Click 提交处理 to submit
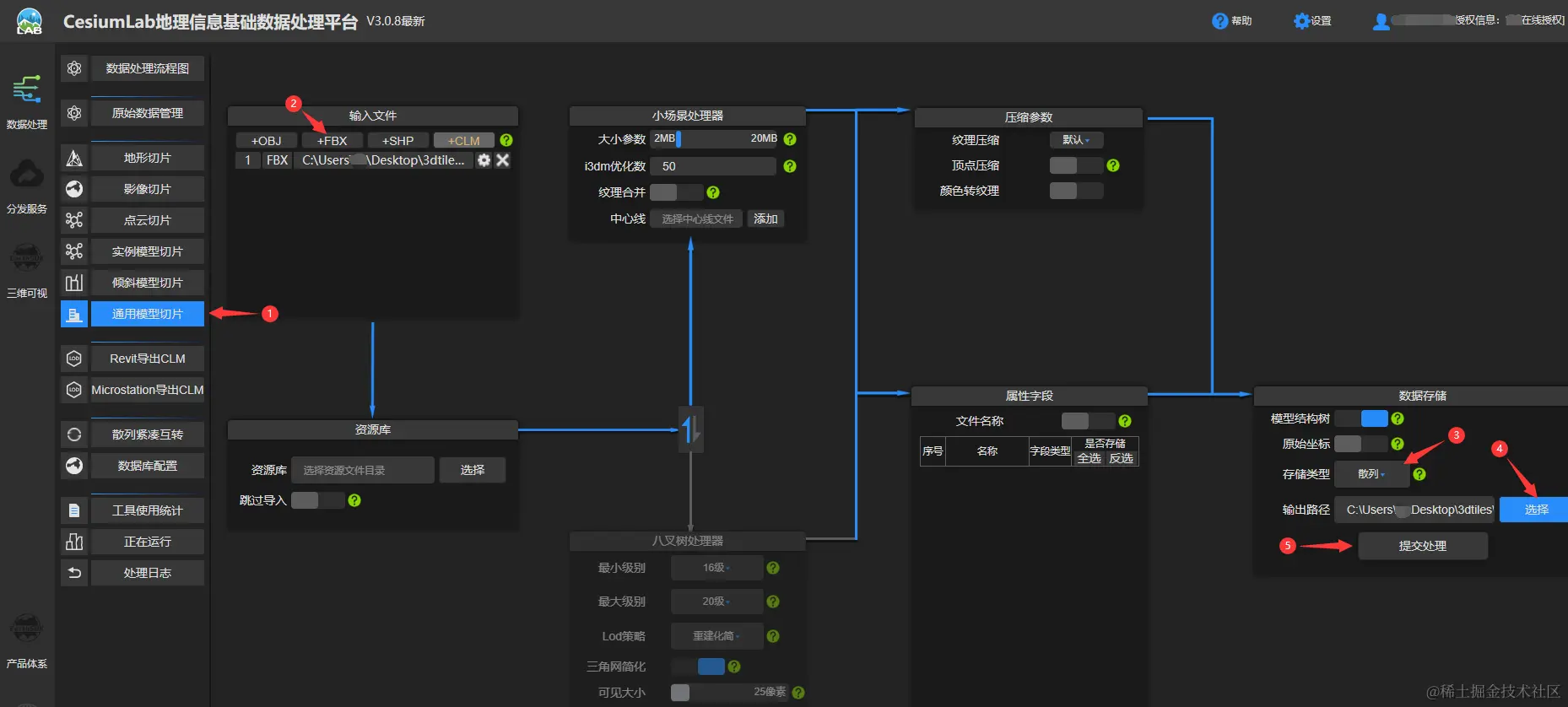The image size is (1568, 707). [x=1423, y=546]
